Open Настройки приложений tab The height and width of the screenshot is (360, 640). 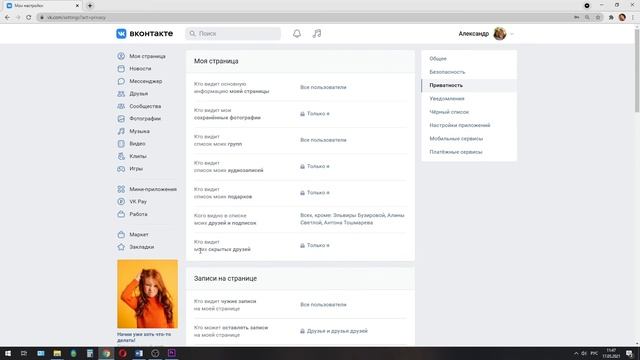coord(469,125)
